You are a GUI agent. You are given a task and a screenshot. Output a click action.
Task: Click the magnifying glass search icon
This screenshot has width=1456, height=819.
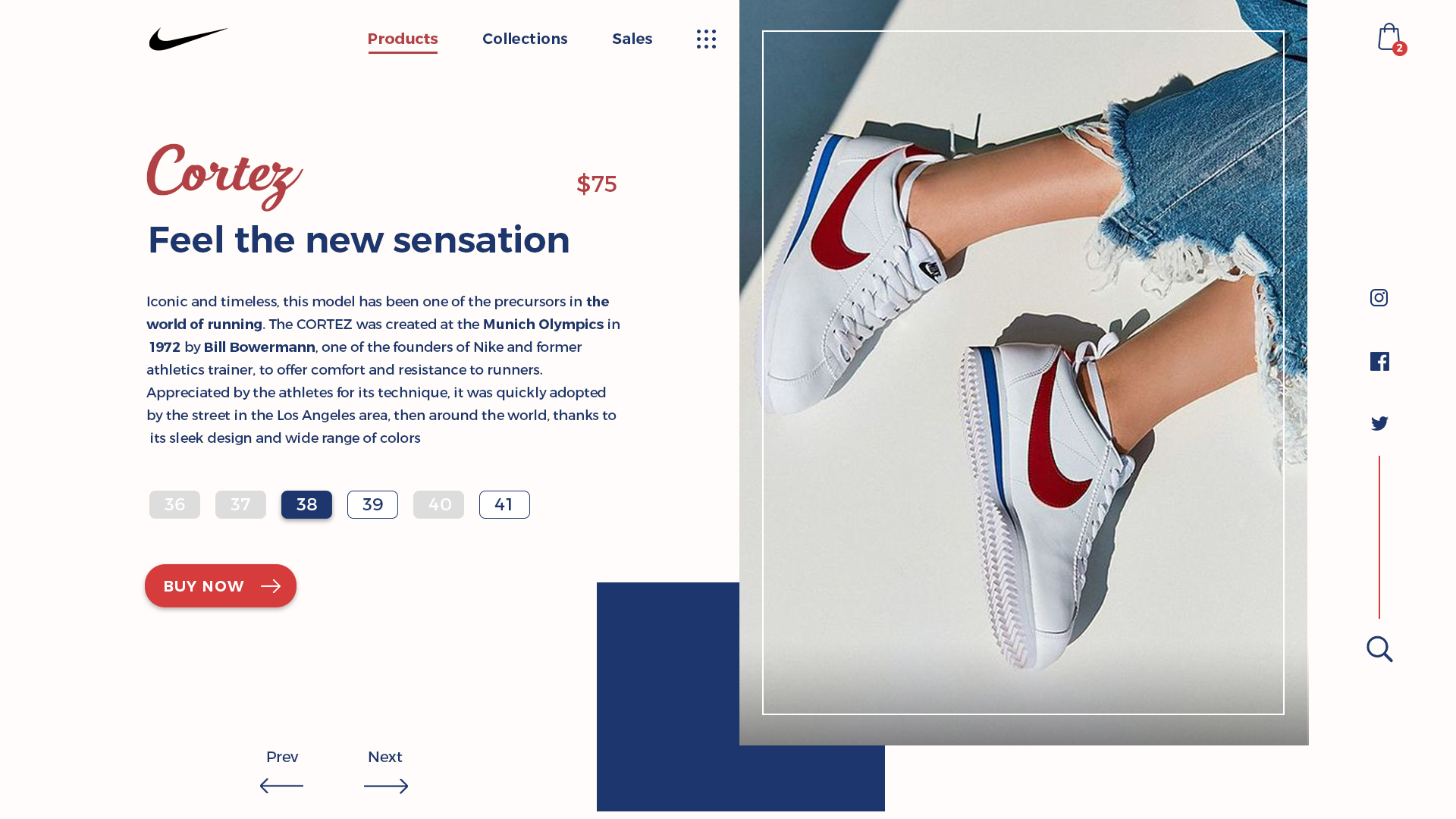1379,649
